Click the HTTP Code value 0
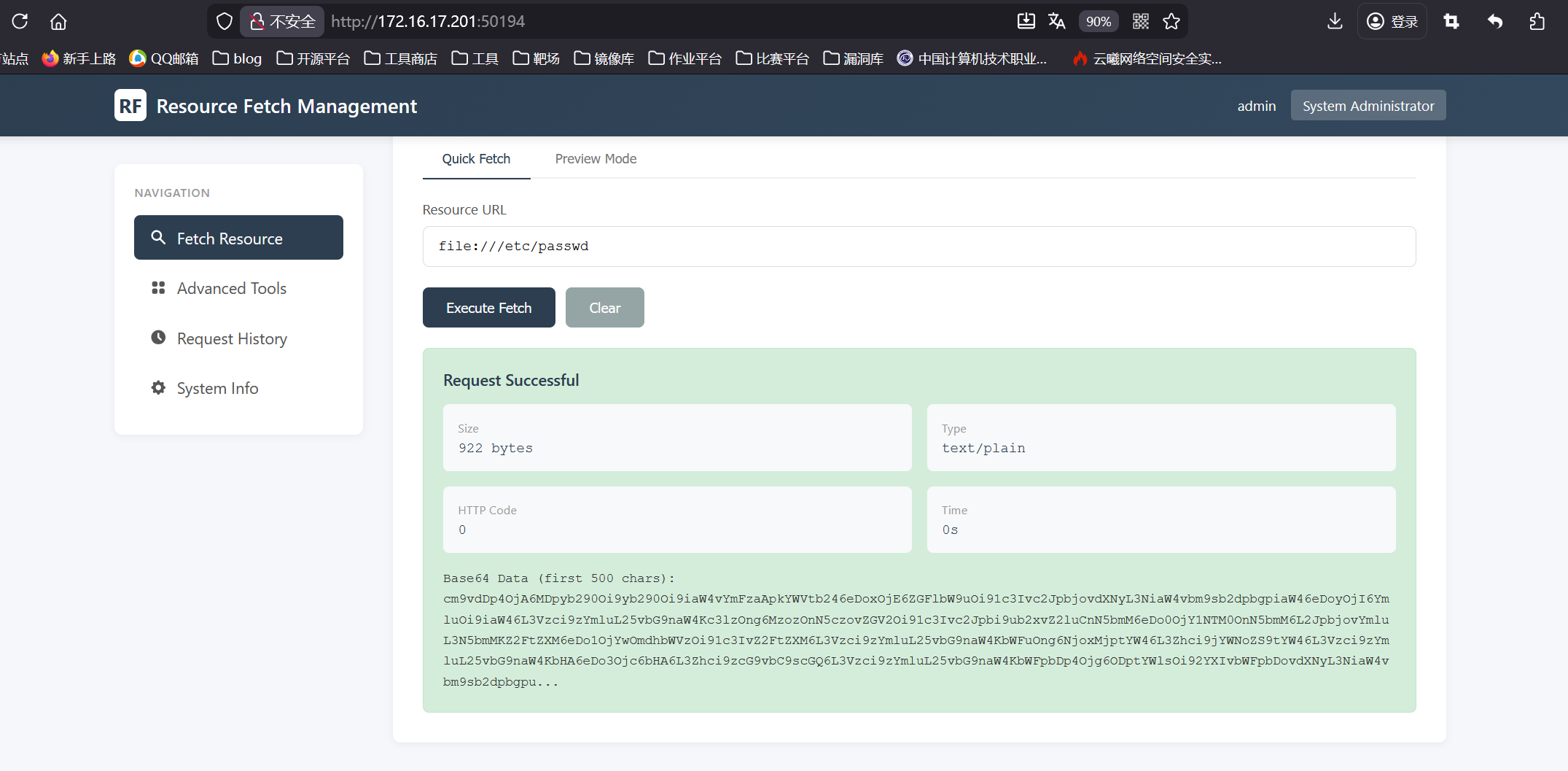 tap(462, 530)
